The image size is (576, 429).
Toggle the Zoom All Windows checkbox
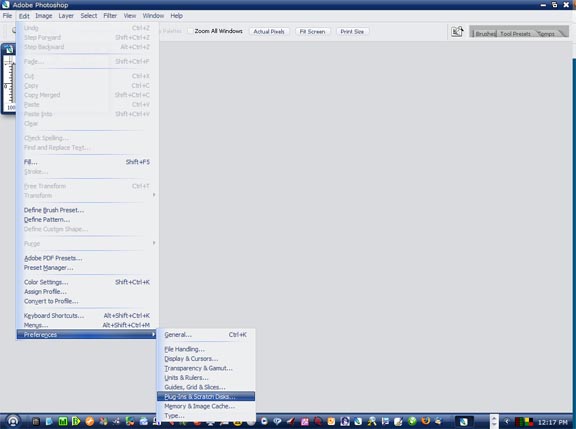pos(190,31)
